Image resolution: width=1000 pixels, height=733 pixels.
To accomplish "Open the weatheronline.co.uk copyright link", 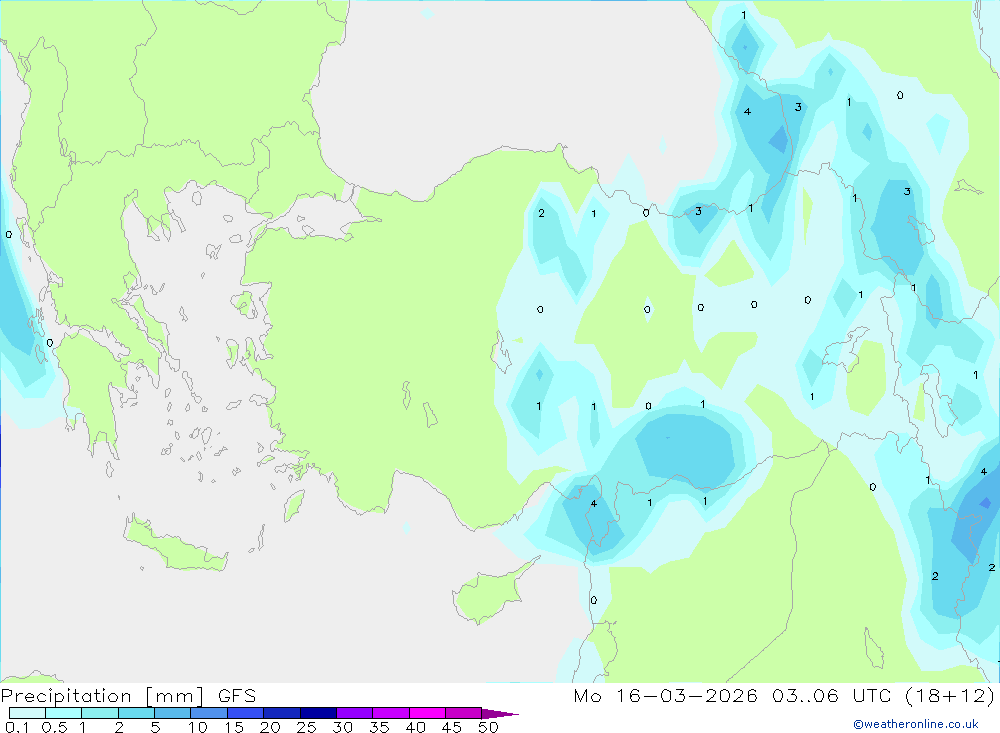I will click(916, 724).
